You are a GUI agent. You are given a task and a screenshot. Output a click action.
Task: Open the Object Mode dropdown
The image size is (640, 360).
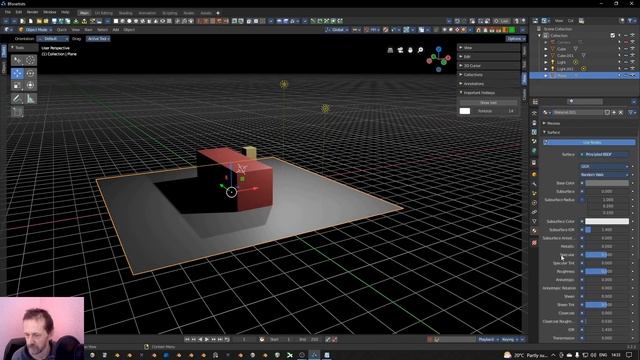(36, 30)
